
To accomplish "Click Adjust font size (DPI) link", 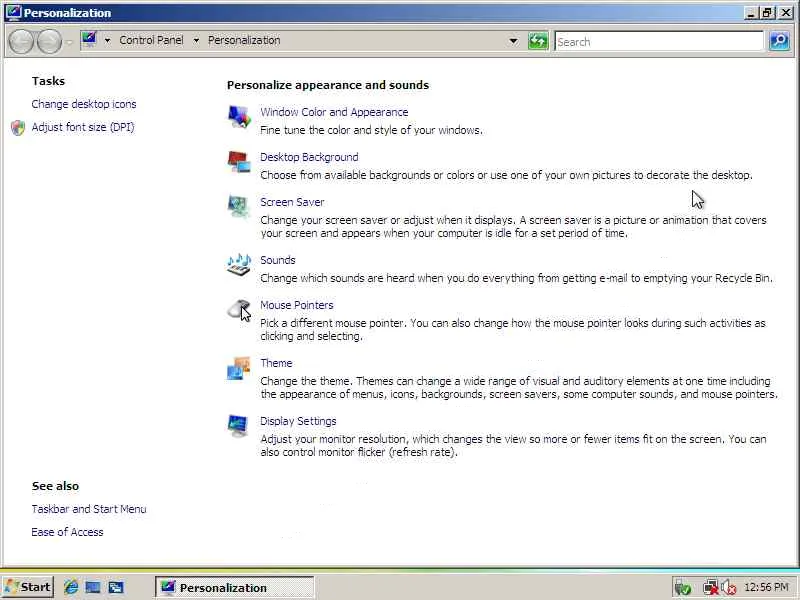I will [83, 127].
